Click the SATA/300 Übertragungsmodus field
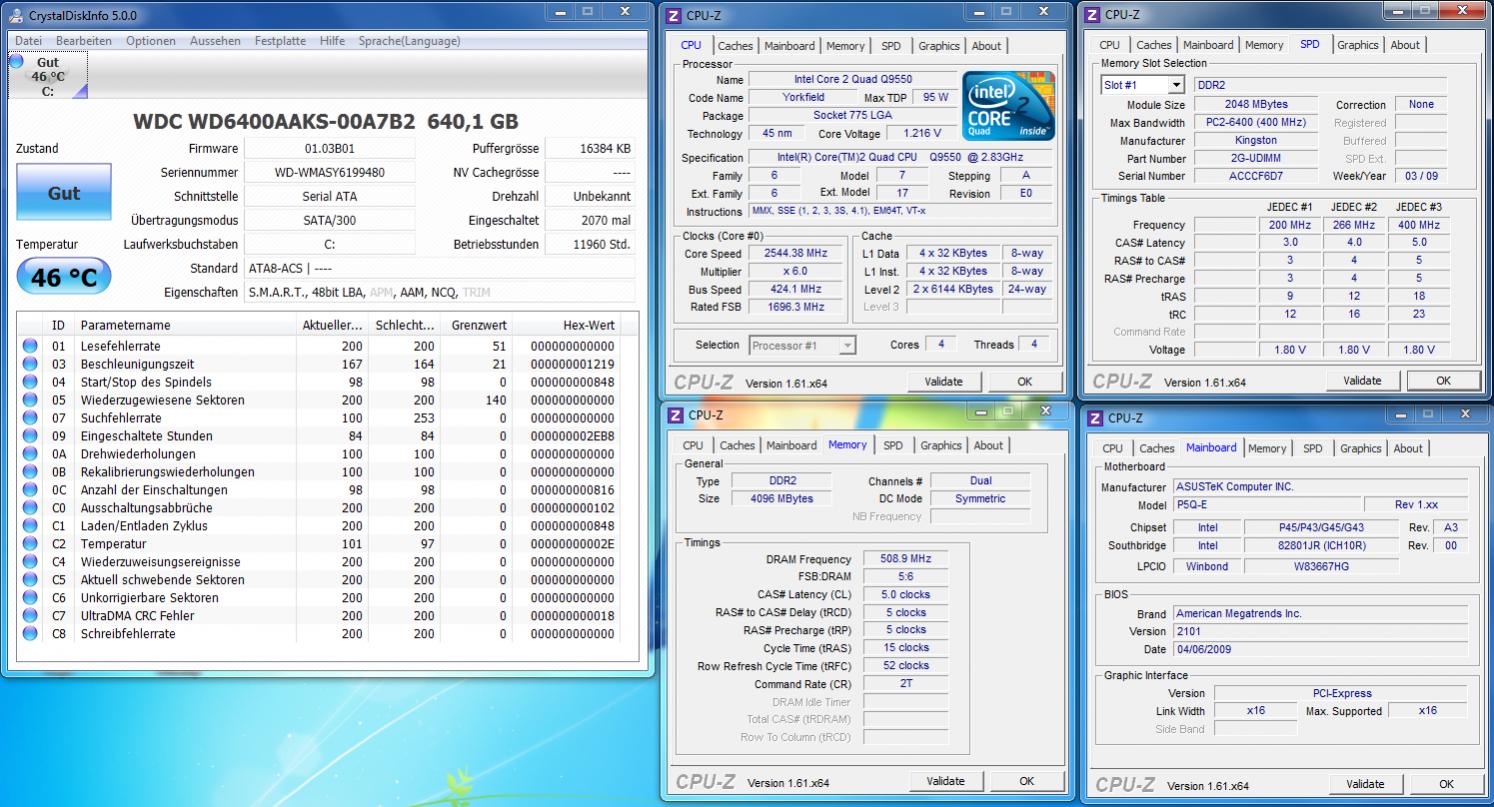Viewport: 1494px width, 807px height. 330,221
